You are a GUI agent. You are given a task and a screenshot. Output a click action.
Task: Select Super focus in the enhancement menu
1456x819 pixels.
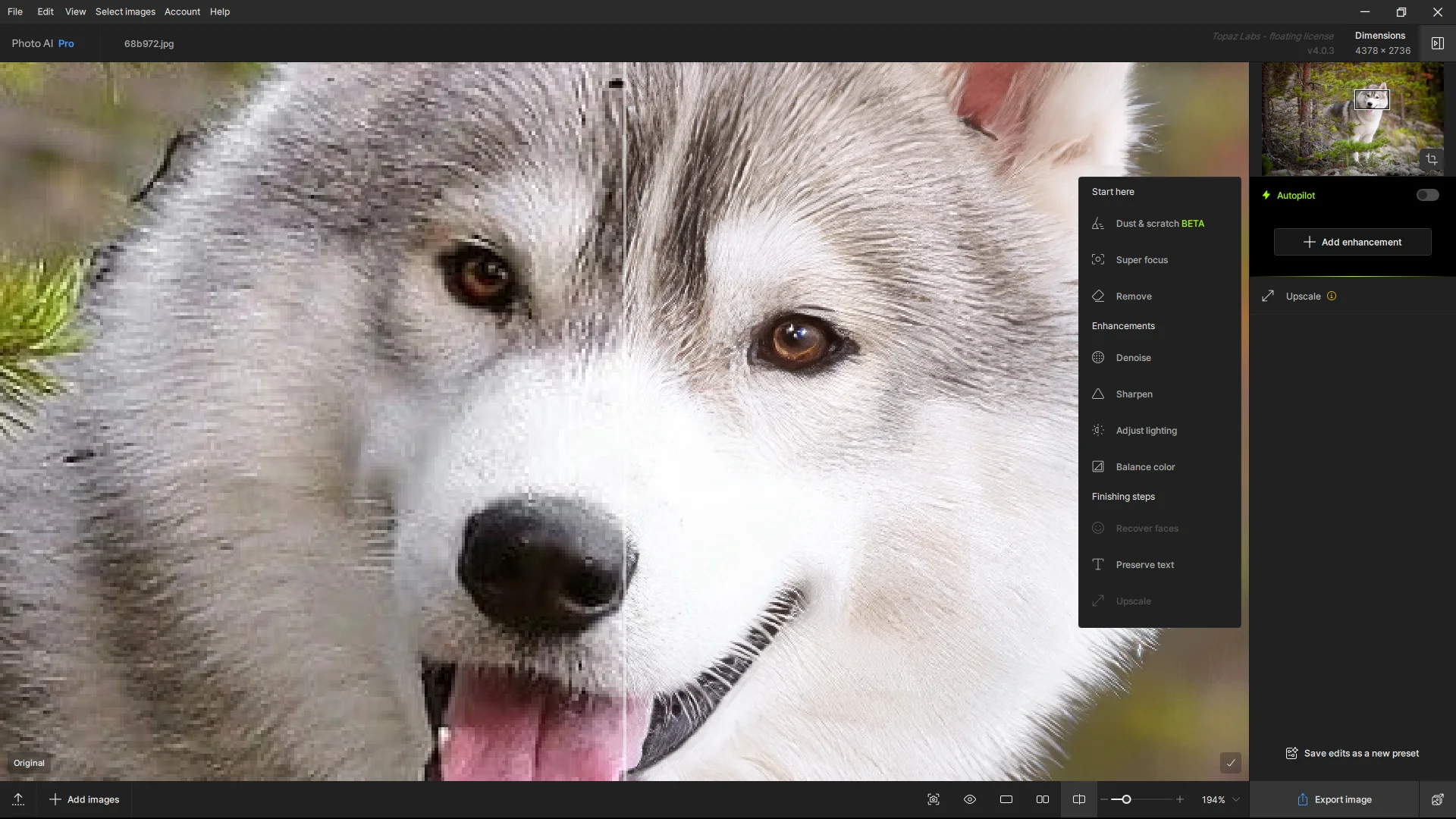coord(1141,260)
